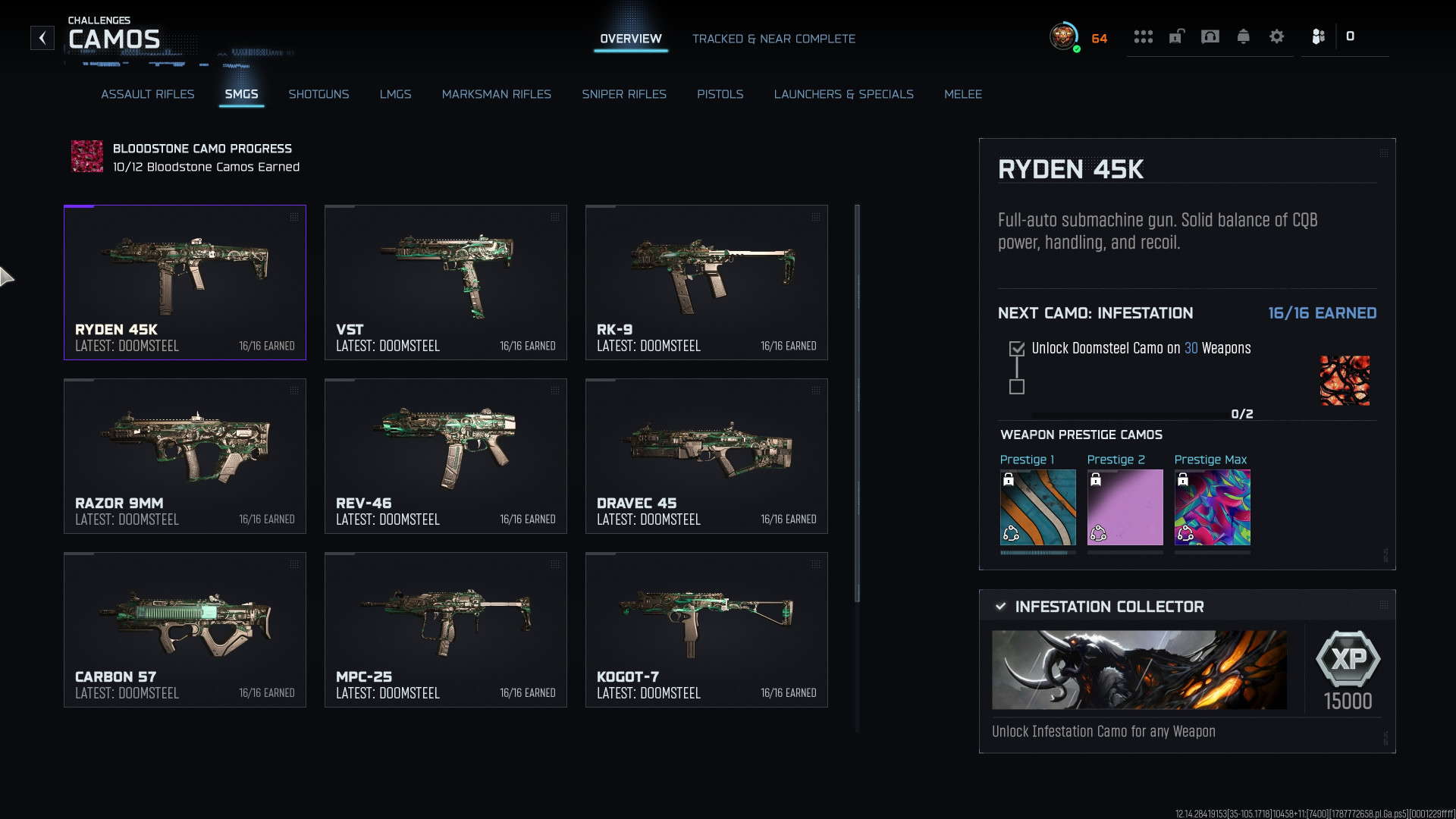The image size is (1456, 819).
Task: Select the Melee category
Action: pyautogui.click(x=963, y=94)
